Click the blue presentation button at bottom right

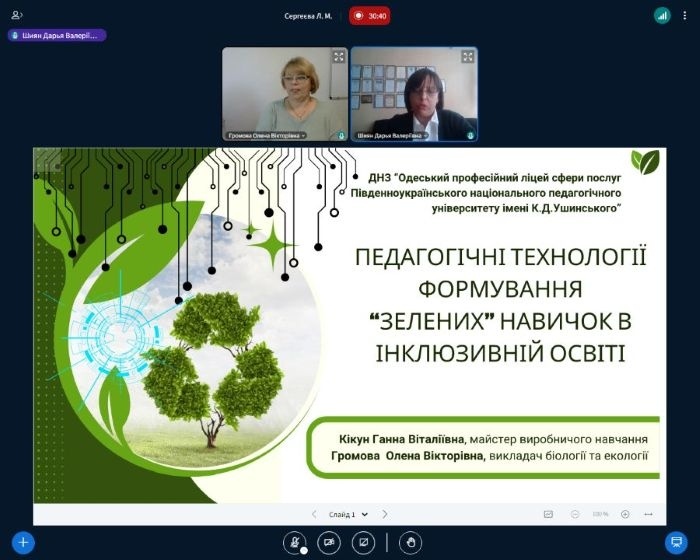point(676,542)
